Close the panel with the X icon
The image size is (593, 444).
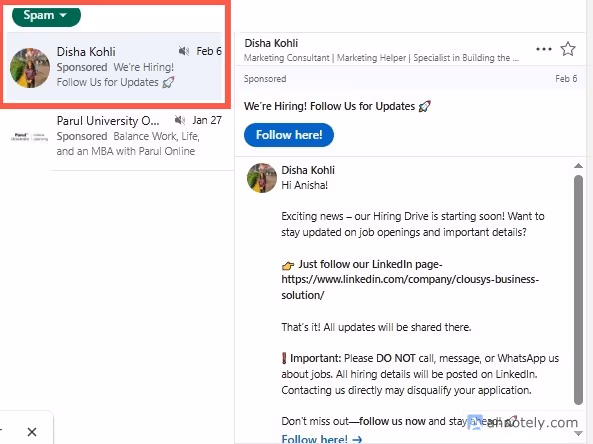(32, 432)
